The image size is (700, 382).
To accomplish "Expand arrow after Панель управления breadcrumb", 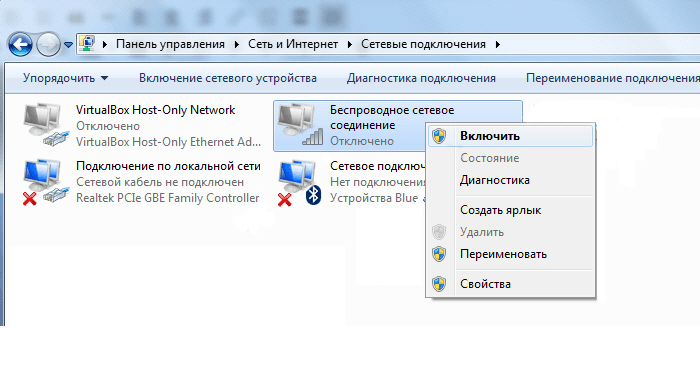I will 237,44.
